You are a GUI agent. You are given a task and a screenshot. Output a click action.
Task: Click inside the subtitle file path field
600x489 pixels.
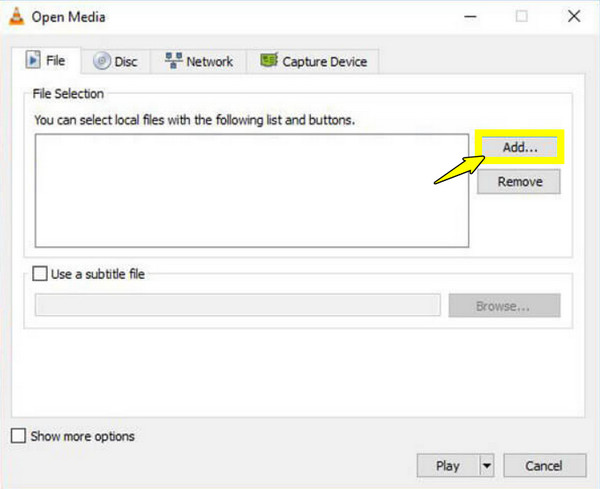tap(237, 305)
